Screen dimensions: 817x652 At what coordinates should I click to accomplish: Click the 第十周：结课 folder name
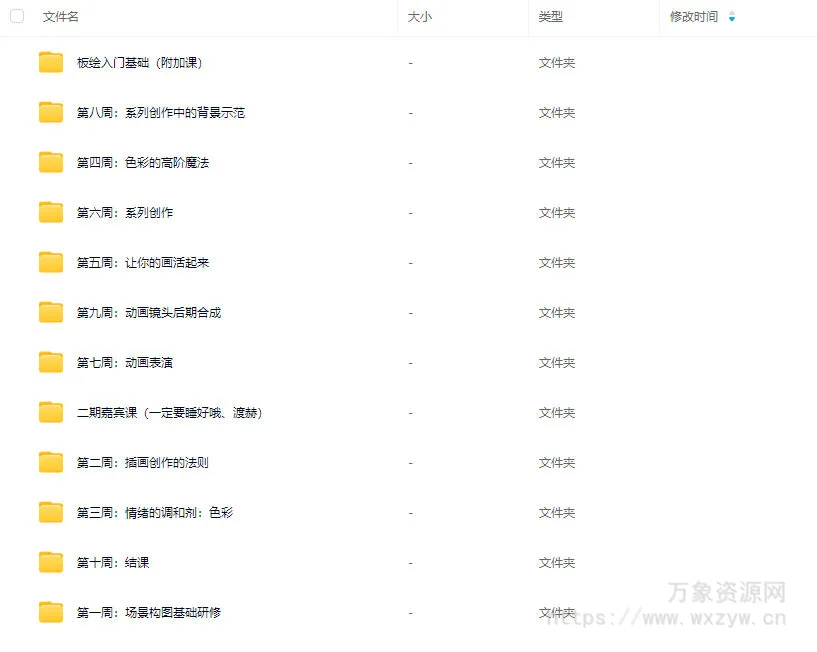113,563
